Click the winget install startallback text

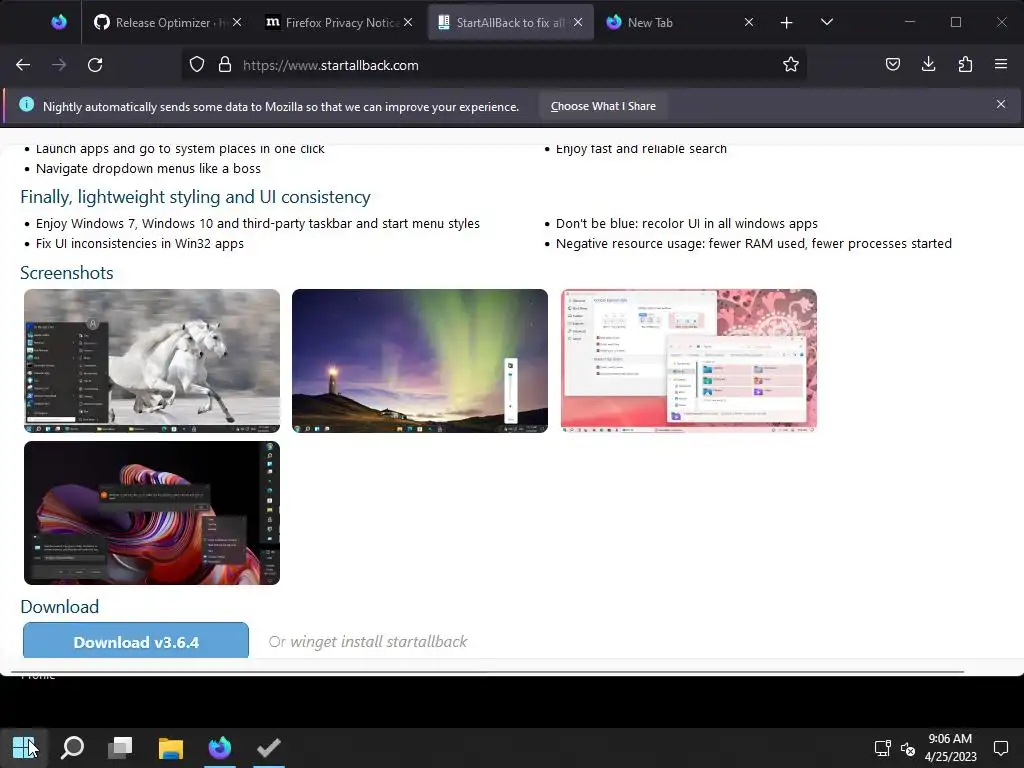pos(379,641)
